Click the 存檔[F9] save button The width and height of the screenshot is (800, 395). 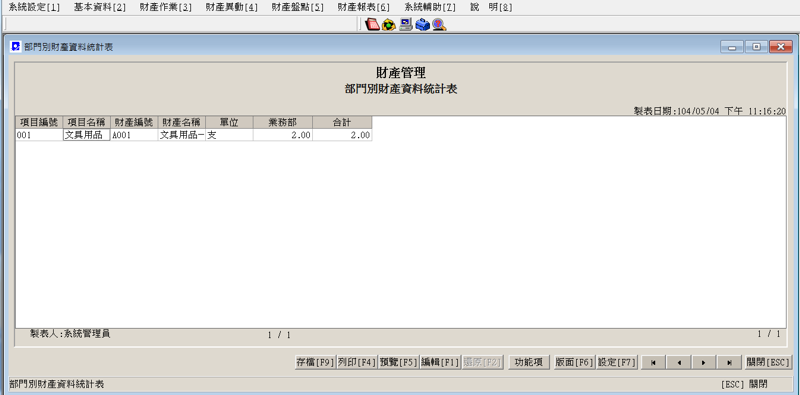coord(315,362)
